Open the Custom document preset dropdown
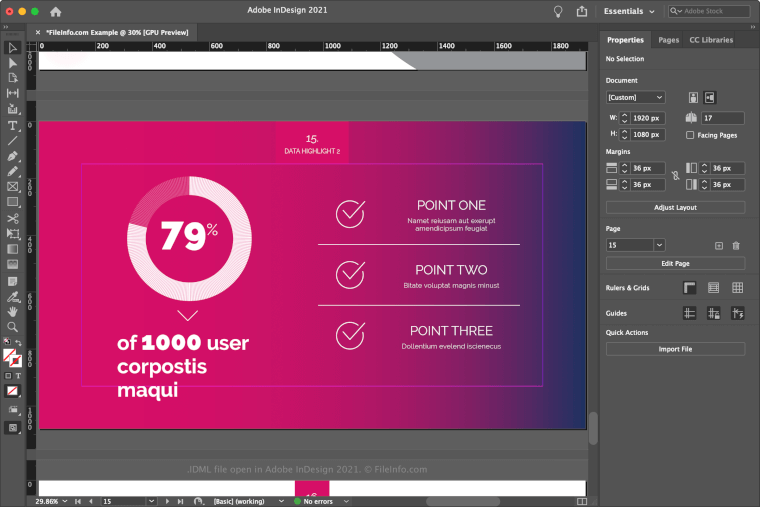This screenshot has height=507, width=760. coord(635,97)
